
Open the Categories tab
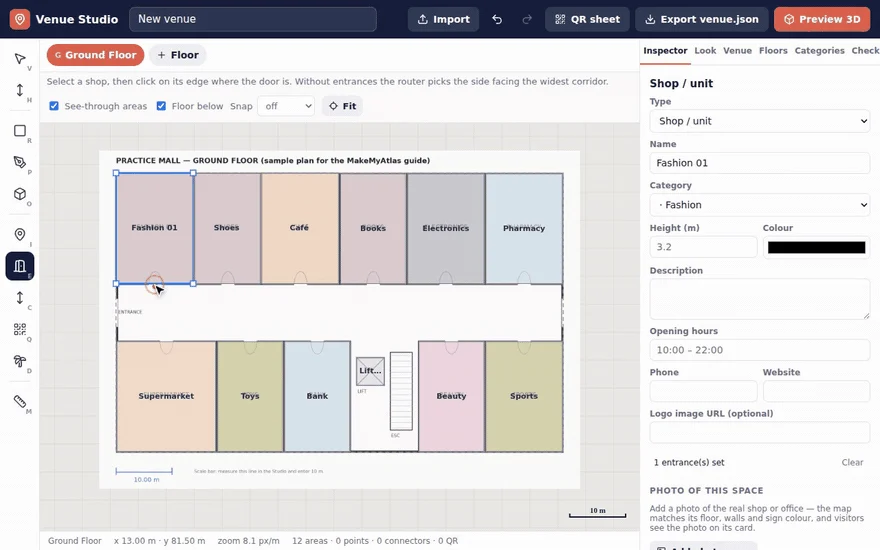(819, 51)
